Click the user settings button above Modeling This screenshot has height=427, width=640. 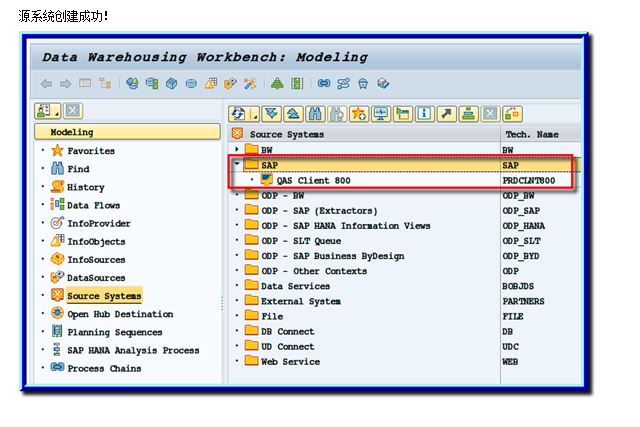(47, 111)
